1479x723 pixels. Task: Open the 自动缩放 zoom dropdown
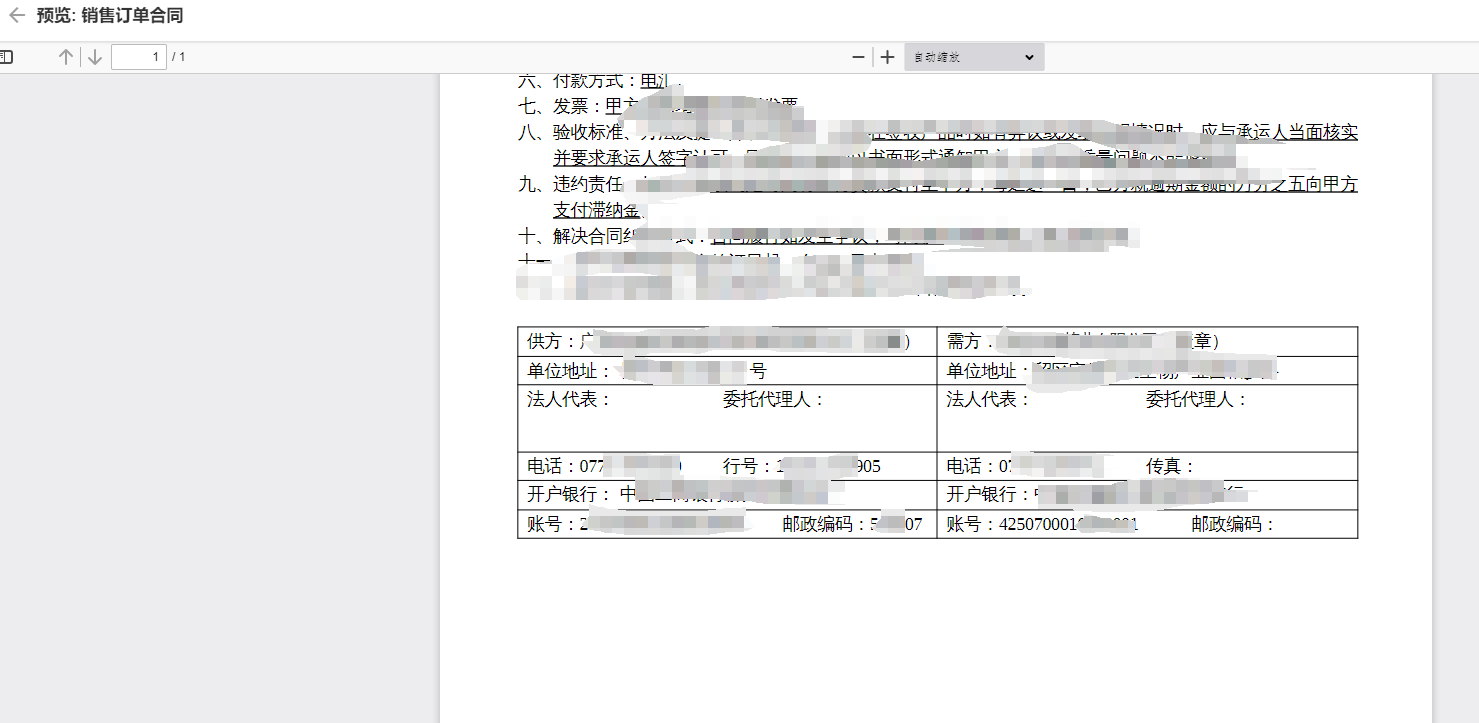coord(974,57)
